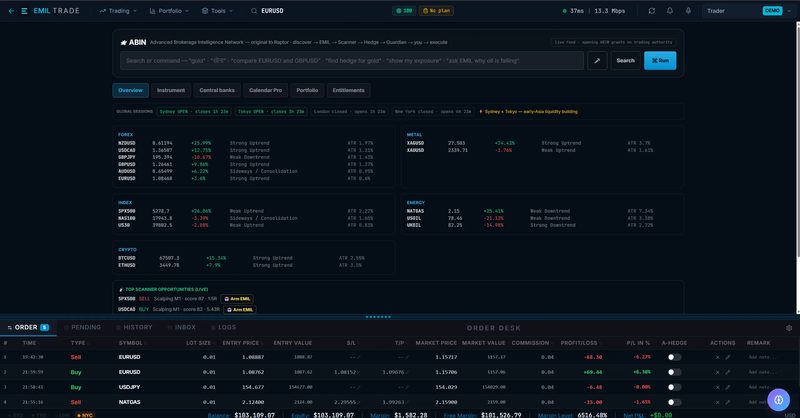
Task: Sort orders by the SYMBOL column header
Action: coord(131,343)
